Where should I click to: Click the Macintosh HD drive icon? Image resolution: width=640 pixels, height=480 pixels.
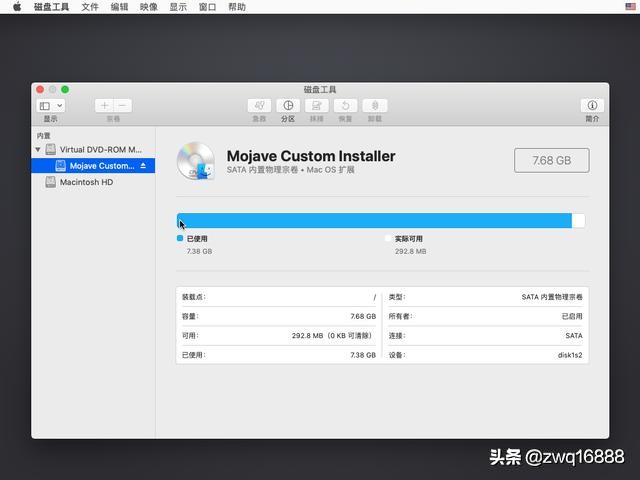[51, 182]
